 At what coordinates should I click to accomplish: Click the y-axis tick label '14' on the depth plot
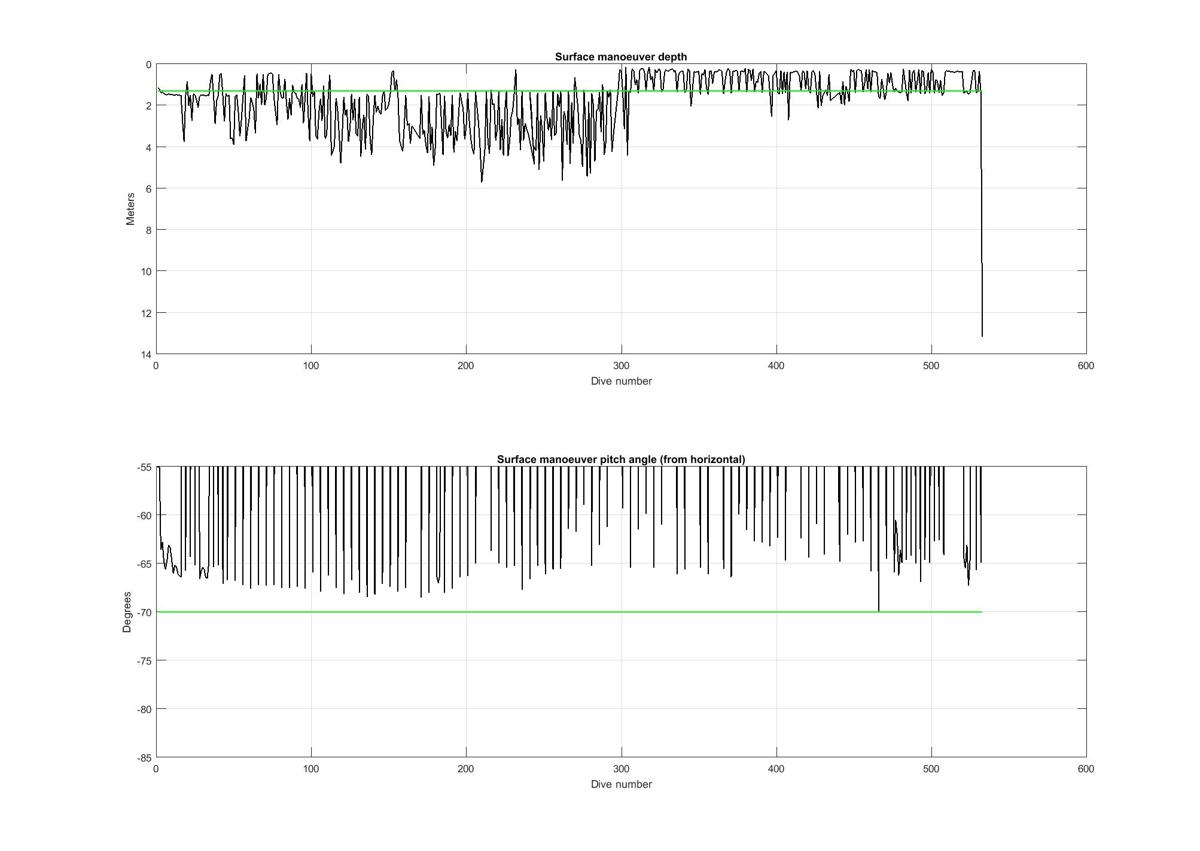(x=146, y=355)
